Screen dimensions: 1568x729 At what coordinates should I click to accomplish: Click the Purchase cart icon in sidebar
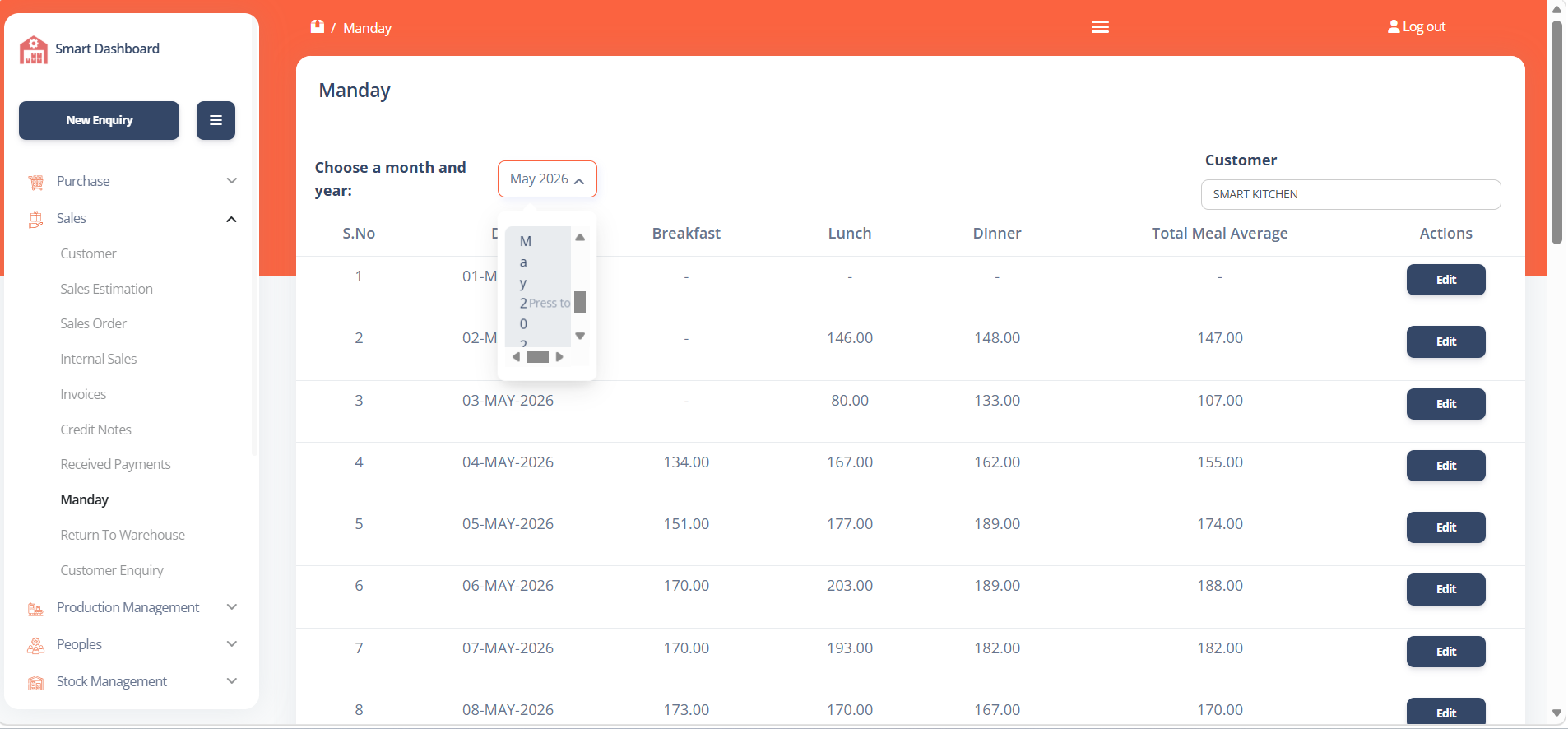coord(35,182)
